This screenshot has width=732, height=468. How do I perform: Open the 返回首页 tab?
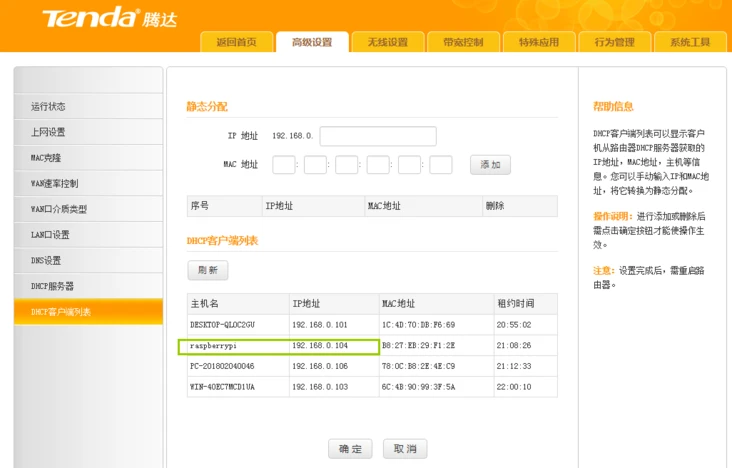tap(237, 42)
